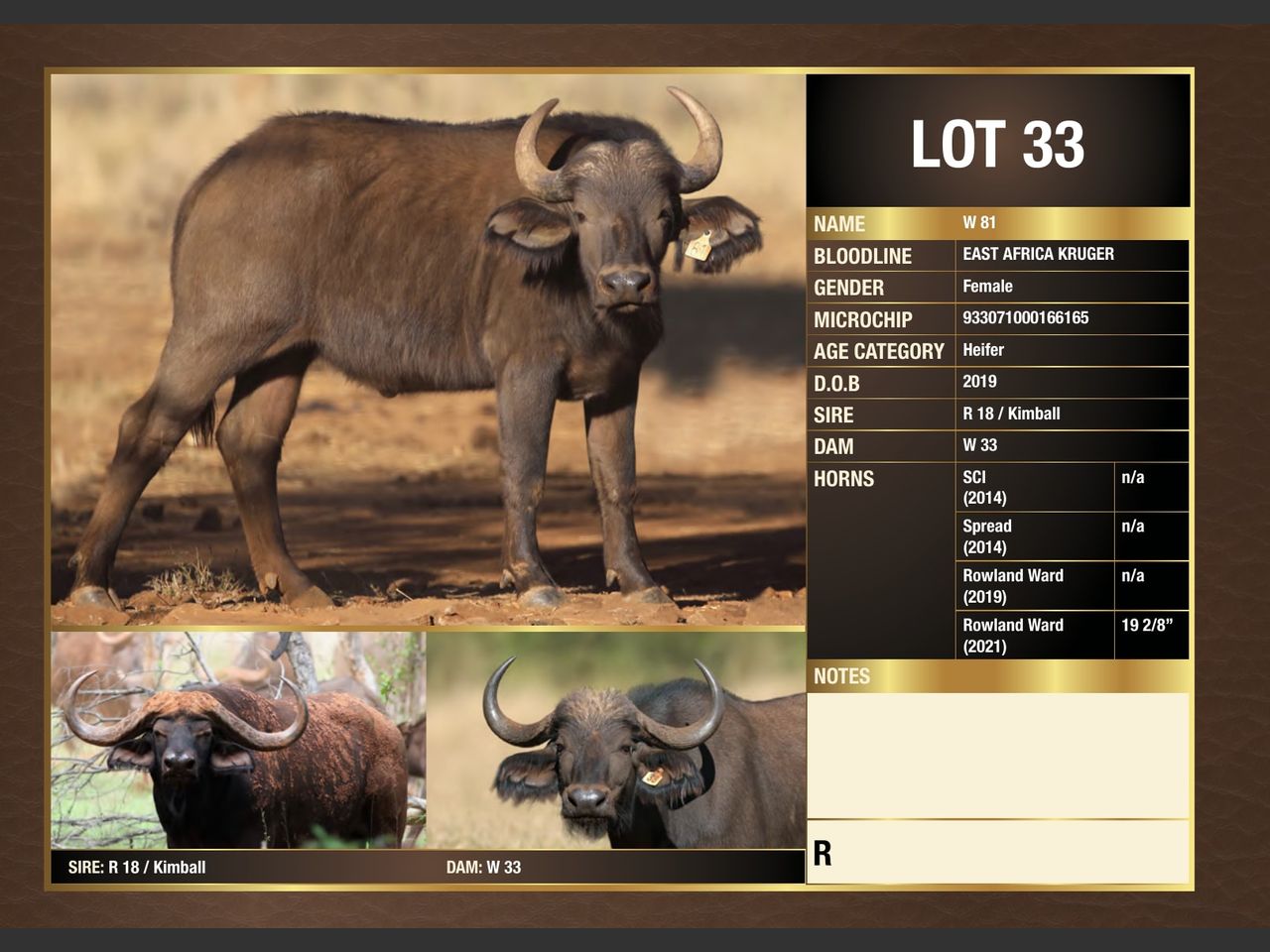Click the SCI (2014) horns row
Screen dimensions: 1270x952
click(1032, 487)
